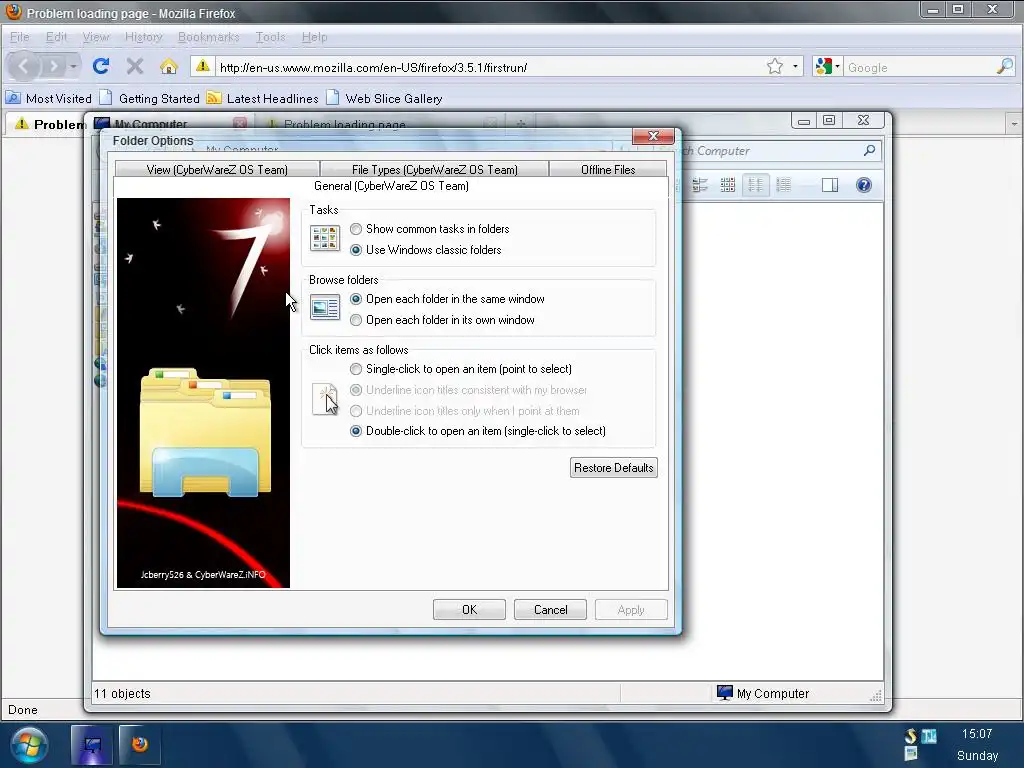Click the My Computer taskbar button
Image resolution: width=1024 pixels, height=768 pixels.
pyautogui.click(x=92, y=745)
